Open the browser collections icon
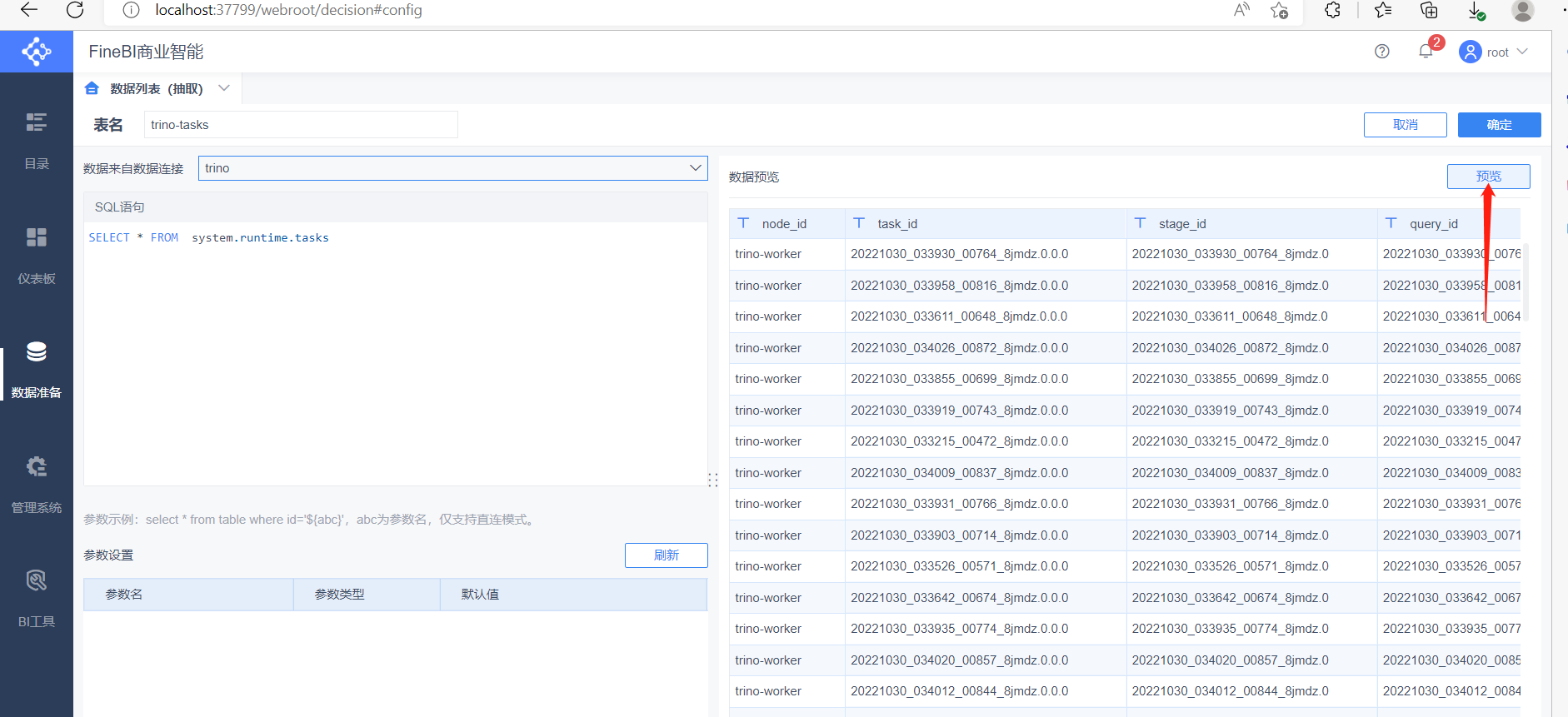The height and width of the screenshot is (717, 1568). point(1429,10)
